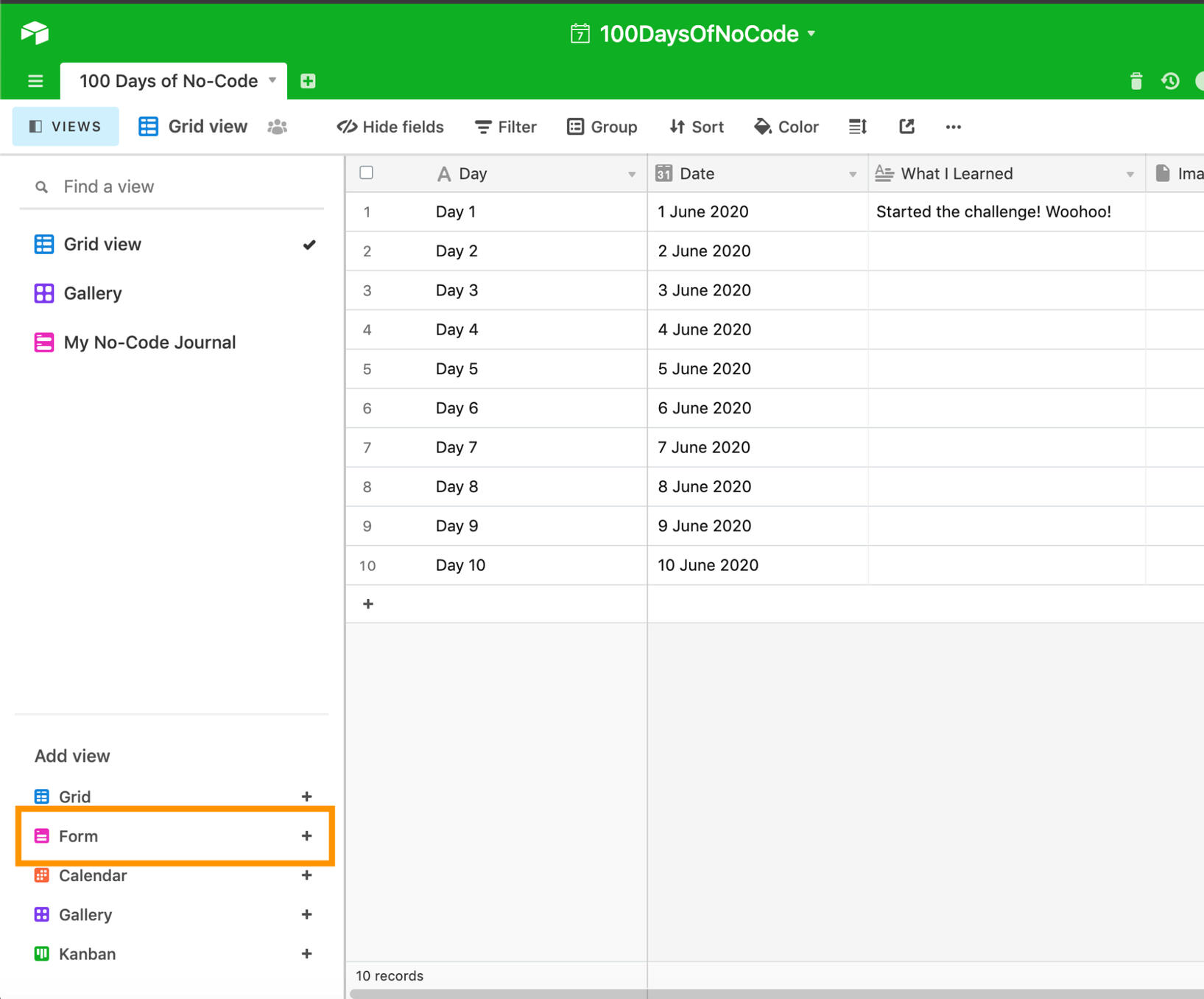
Task: Select the My No-Code Journal view
Action: (x=149, y=343)
